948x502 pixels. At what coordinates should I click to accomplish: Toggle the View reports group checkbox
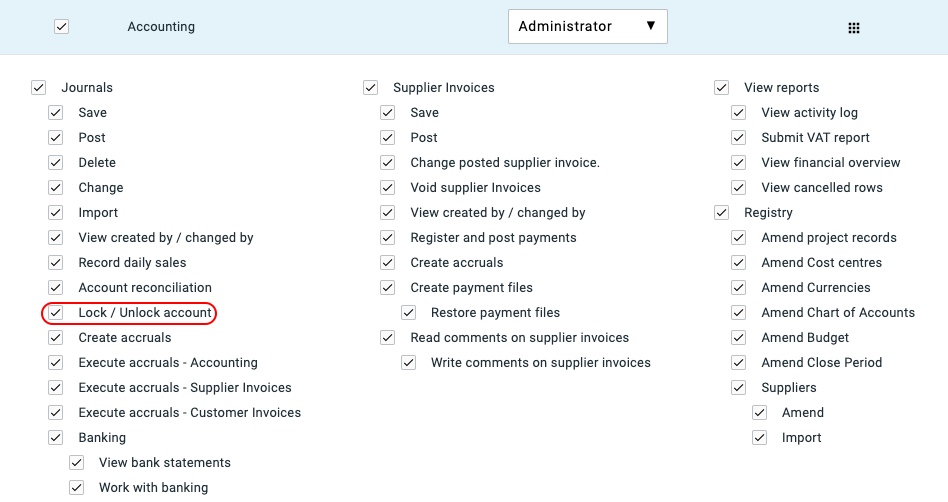point(721,88)
